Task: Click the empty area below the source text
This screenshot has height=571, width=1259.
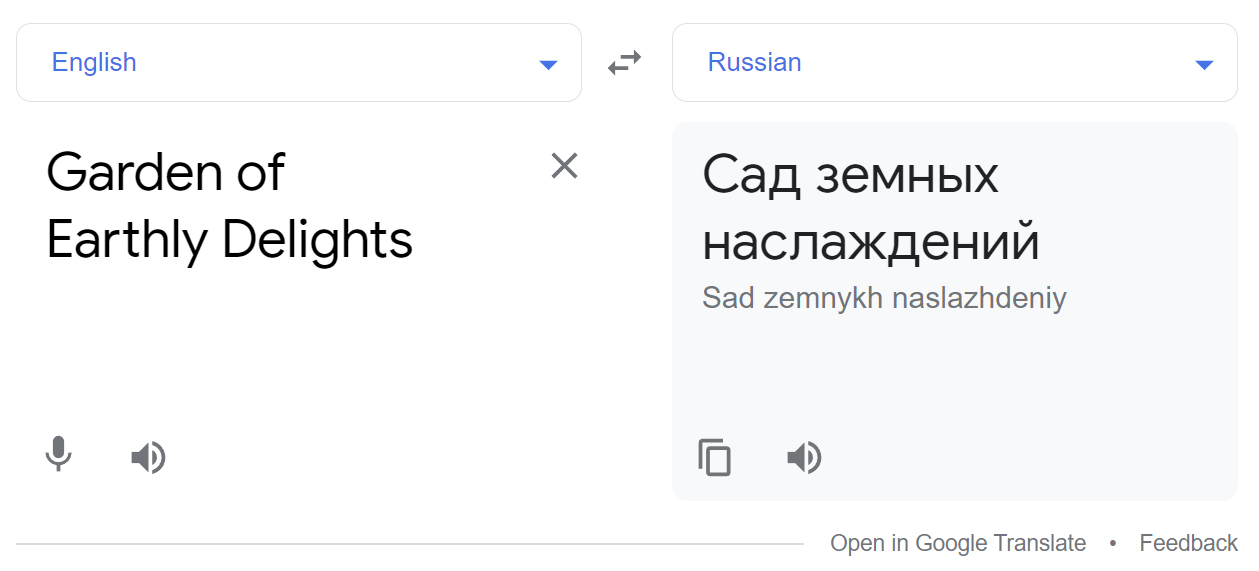Action: [x=300, y=350]
